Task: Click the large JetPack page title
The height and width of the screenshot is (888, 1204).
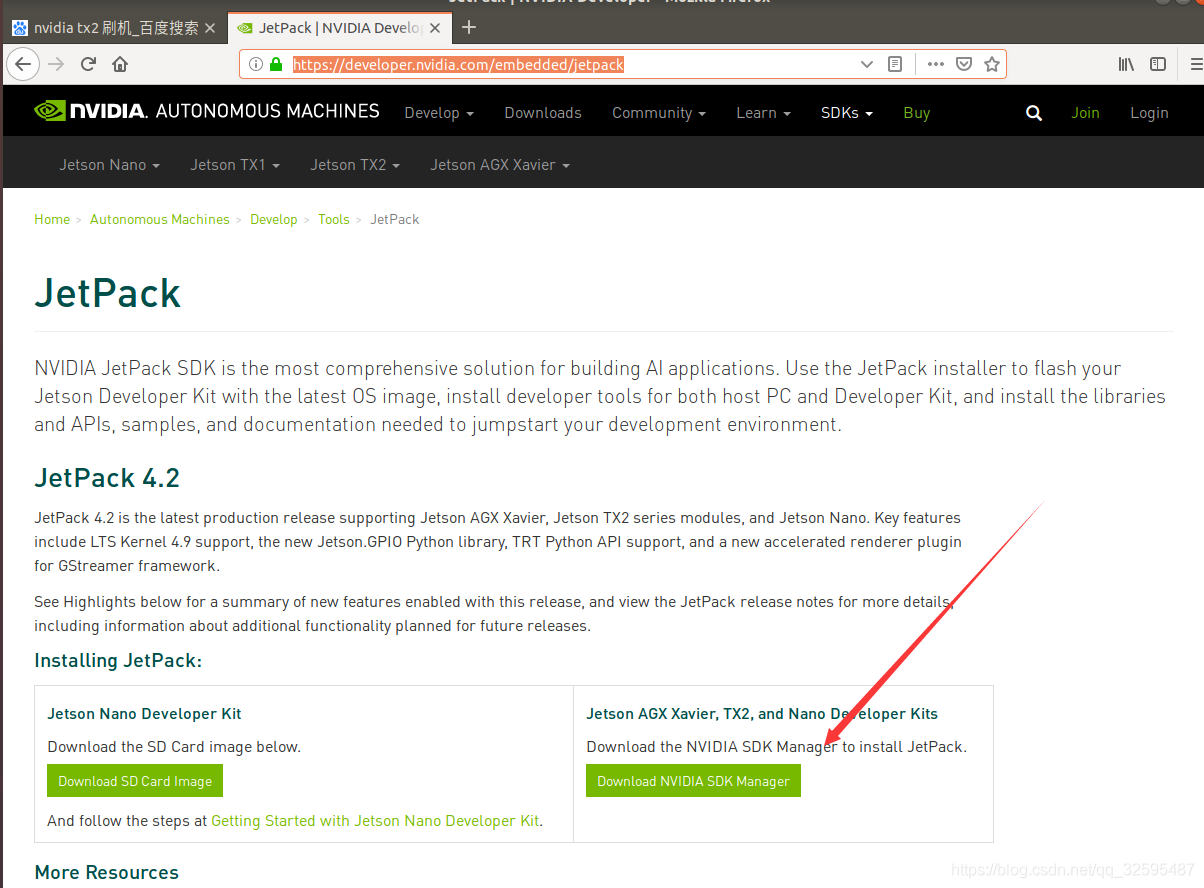Action: [108, 293]
